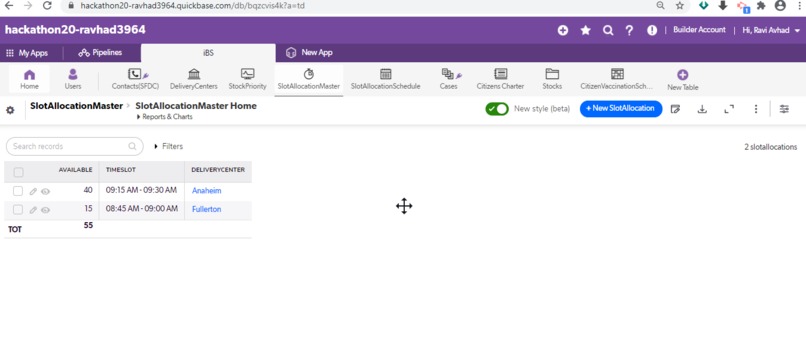Open the alerts exclamation icon
The width and height of the screenshot is (806, 364).
652,30
